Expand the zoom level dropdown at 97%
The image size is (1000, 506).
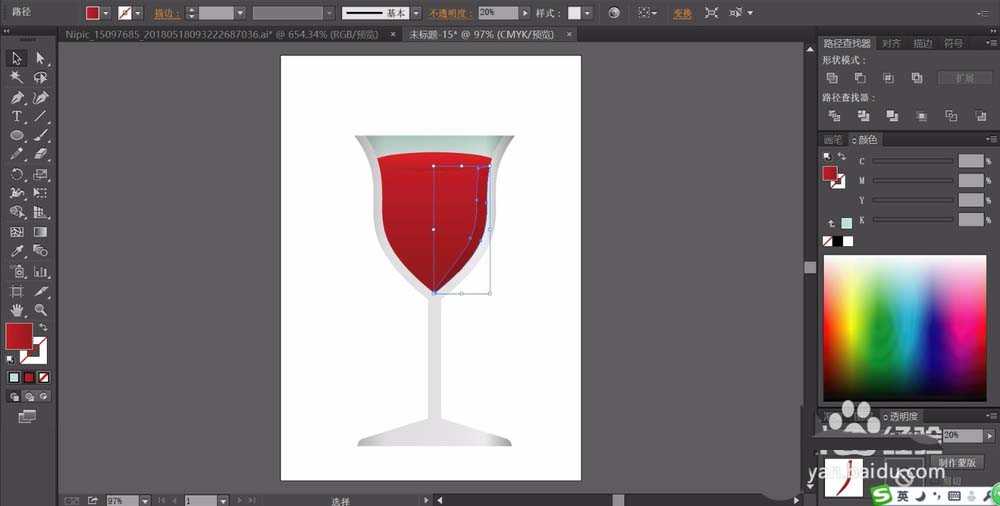[145, 500]
